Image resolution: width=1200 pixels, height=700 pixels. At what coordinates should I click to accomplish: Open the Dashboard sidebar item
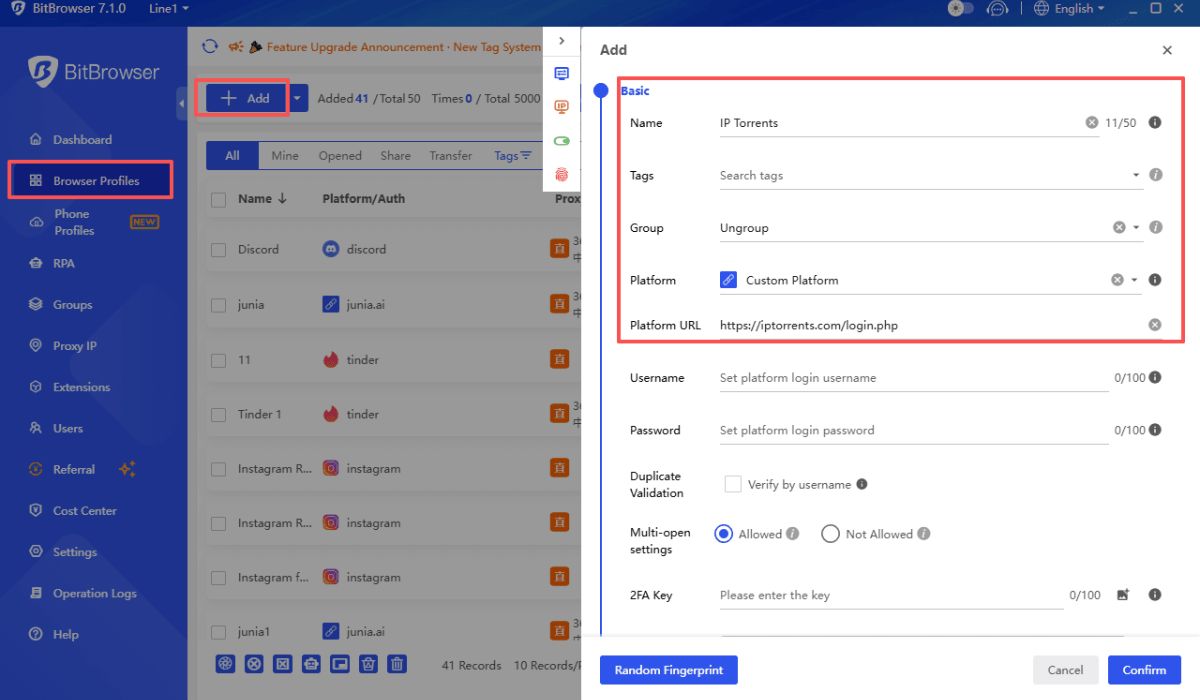pos(82,140)
